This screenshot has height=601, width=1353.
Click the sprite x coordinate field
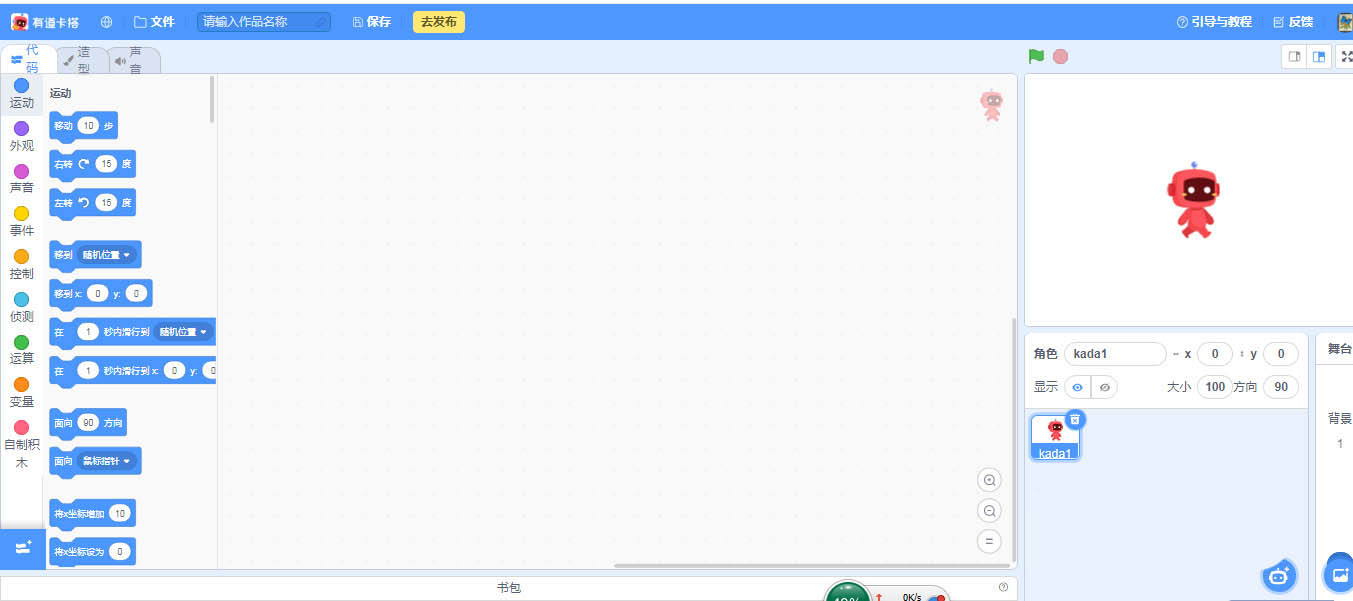click(1215, 354)
